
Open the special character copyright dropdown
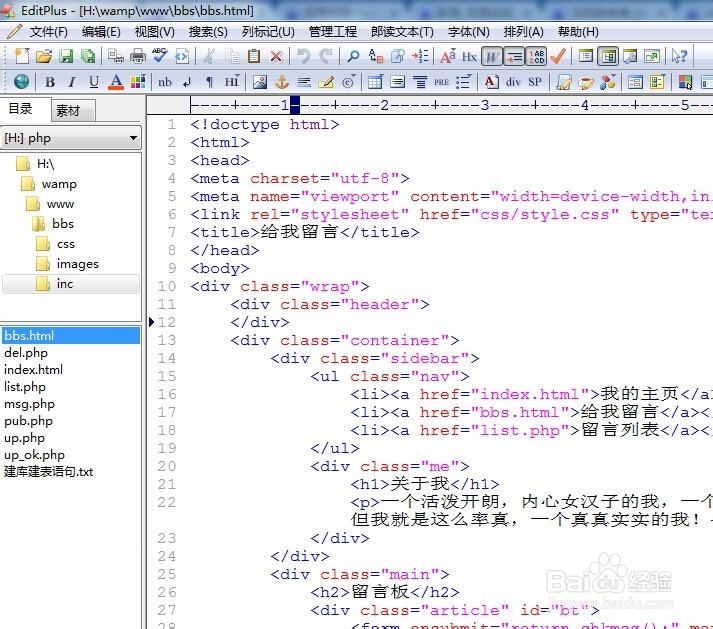pos(349,82)
